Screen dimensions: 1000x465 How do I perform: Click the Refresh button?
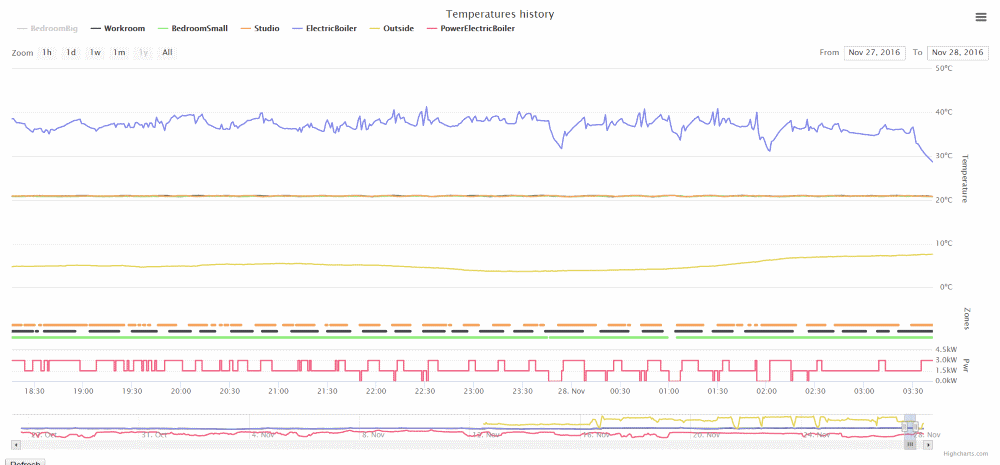25,462
